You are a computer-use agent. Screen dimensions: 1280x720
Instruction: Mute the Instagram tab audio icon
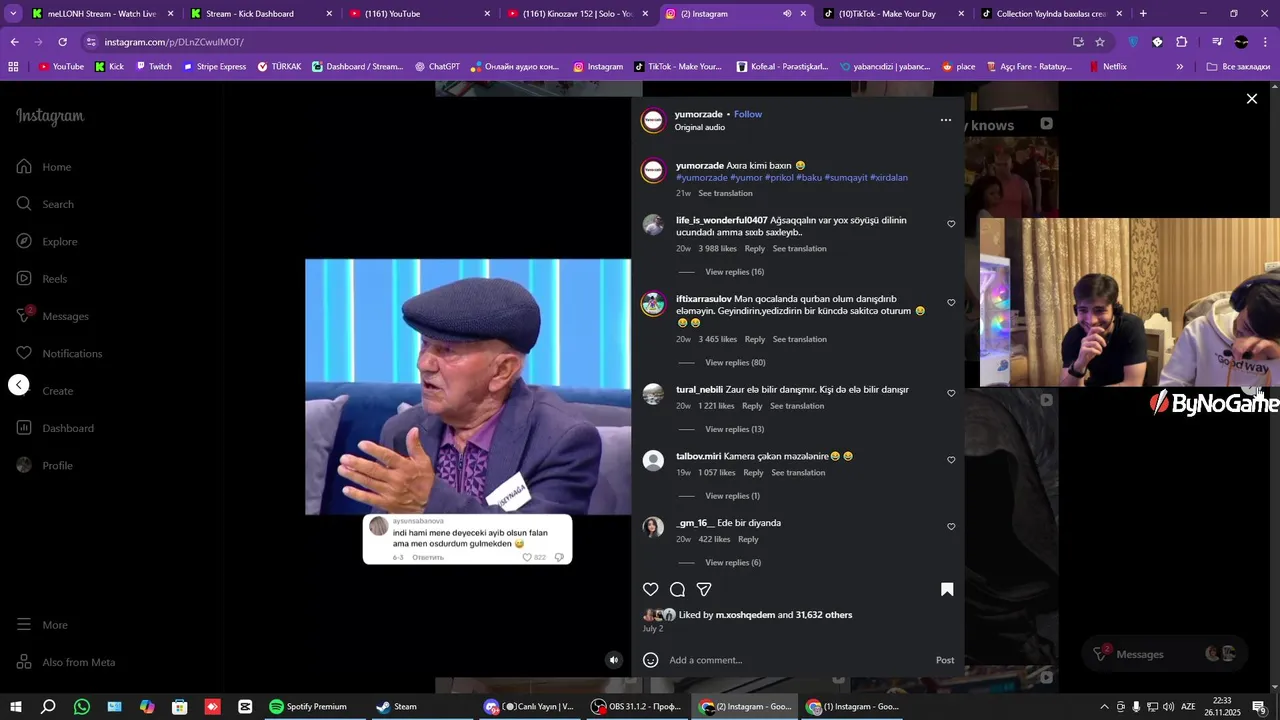[787, 14]
